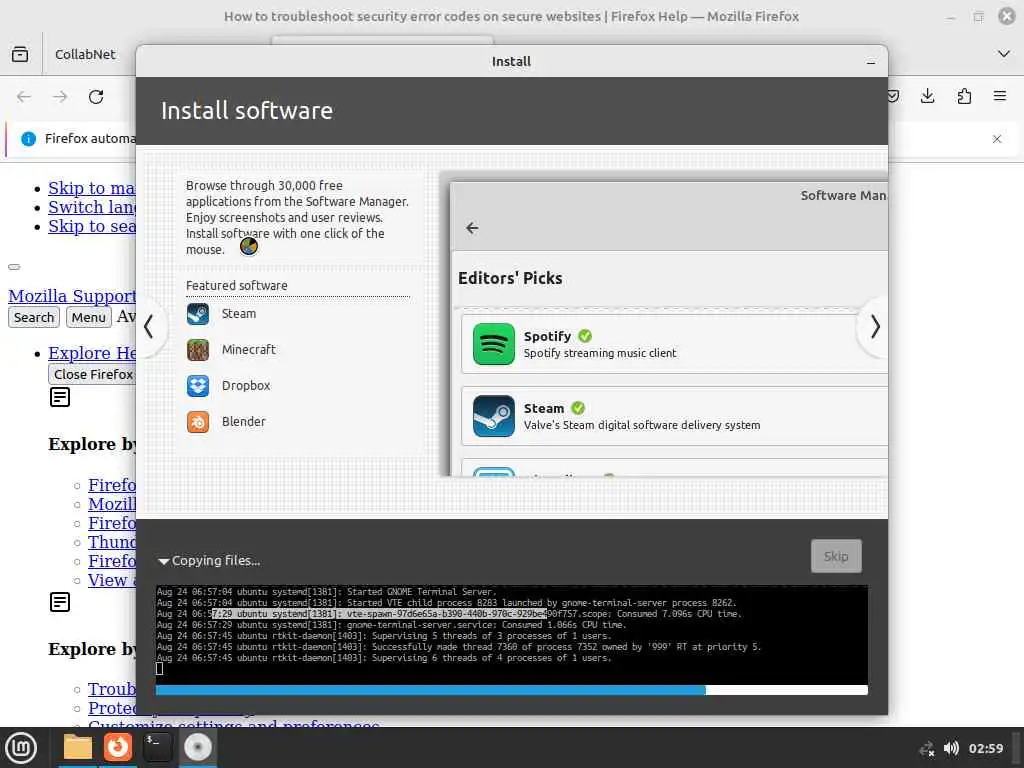The height and width of the screenshot is (768, 1024).
Task: Open the Files folder icon in taskbar
Action: click(78, 747)
